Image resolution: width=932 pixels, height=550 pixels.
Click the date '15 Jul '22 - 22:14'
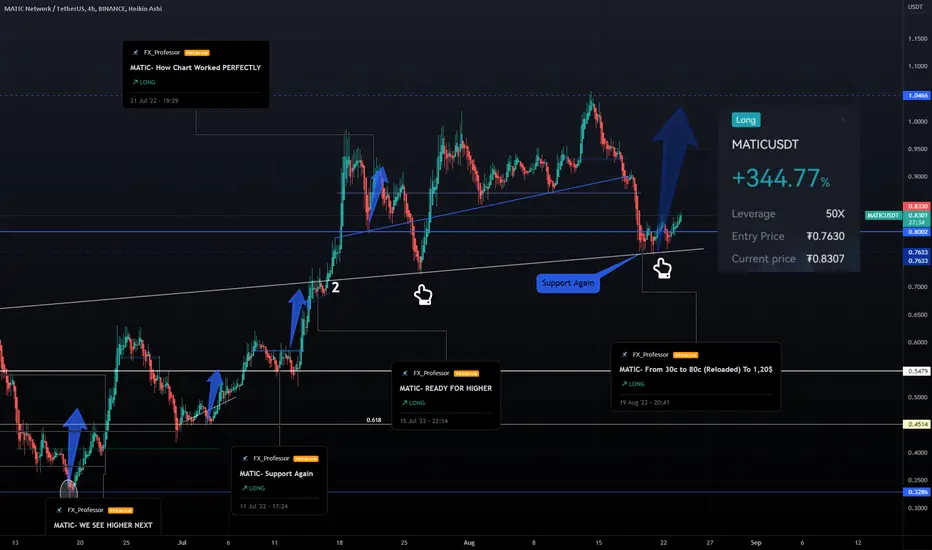424,421
